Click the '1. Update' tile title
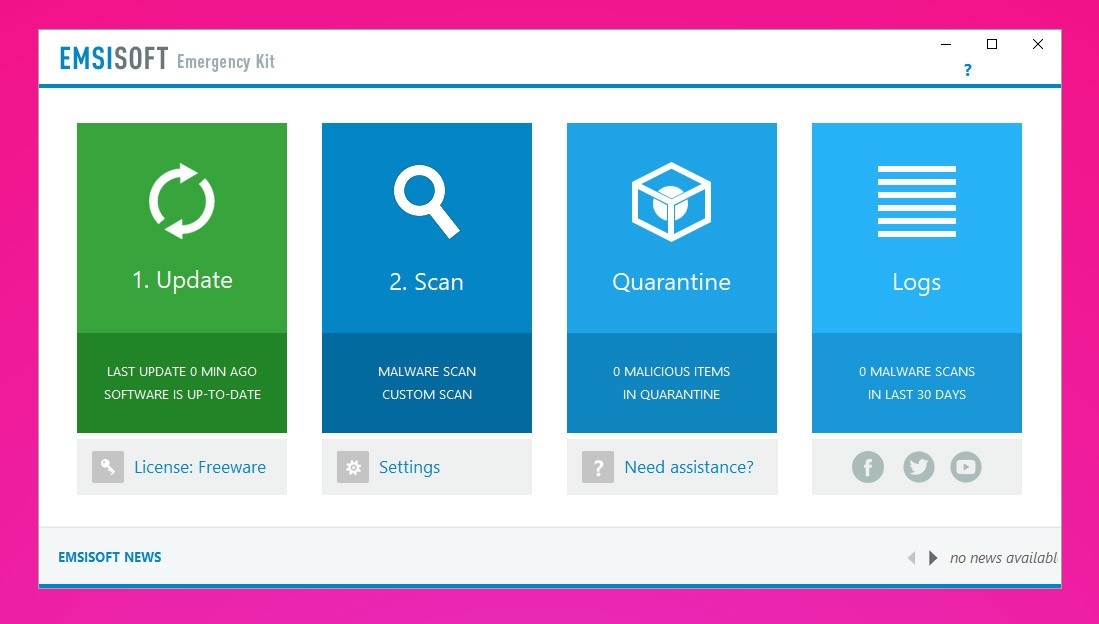This screenshot has height=624, width=1099. click(x=182, y=280)
